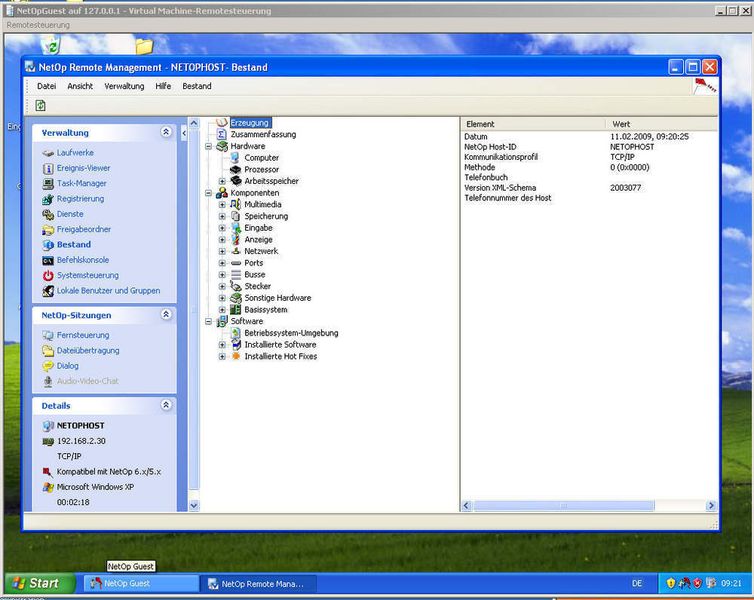
Task: Select the Busse tree item
Action: [x=254, y=275]
